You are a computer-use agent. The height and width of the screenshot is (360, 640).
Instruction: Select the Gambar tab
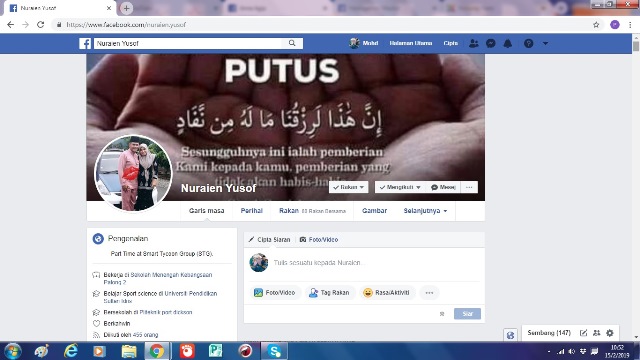tap(374, 211)
